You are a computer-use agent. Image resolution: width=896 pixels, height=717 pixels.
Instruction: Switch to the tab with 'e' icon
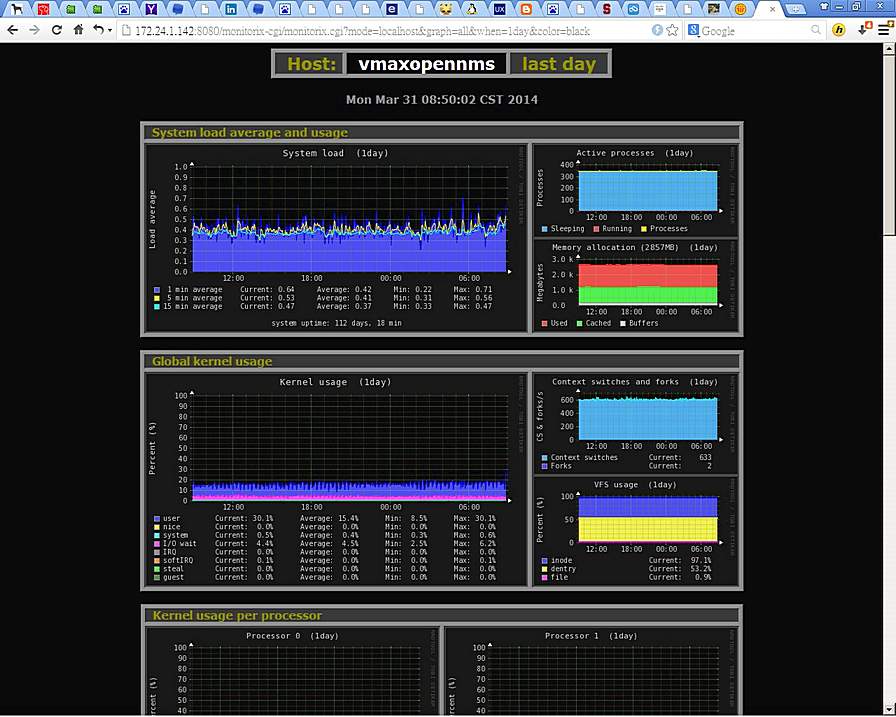(x=391, y=9)
